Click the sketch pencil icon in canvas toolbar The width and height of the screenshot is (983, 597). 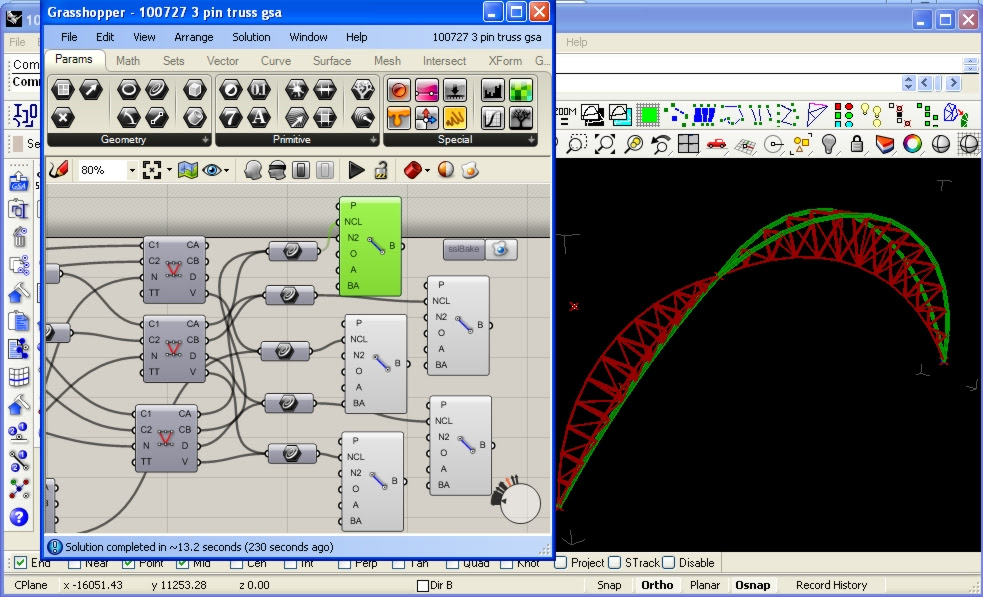(59, 170)
